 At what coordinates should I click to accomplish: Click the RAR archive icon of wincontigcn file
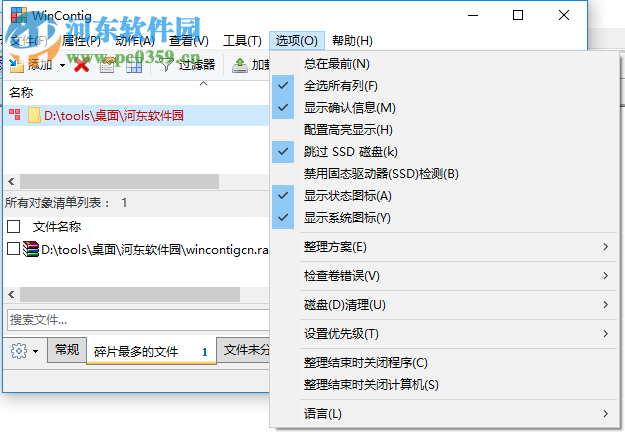pos(30,249)
